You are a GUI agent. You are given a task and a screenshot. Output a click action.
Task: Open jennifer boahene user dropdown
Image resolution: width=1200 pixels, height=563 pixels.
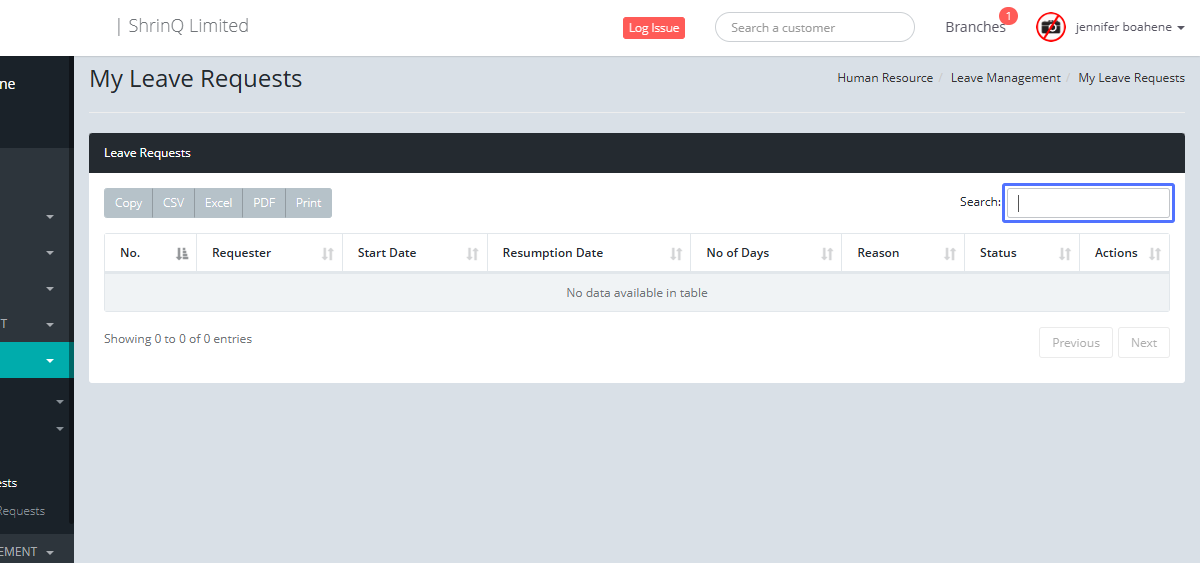point(1130,27)
